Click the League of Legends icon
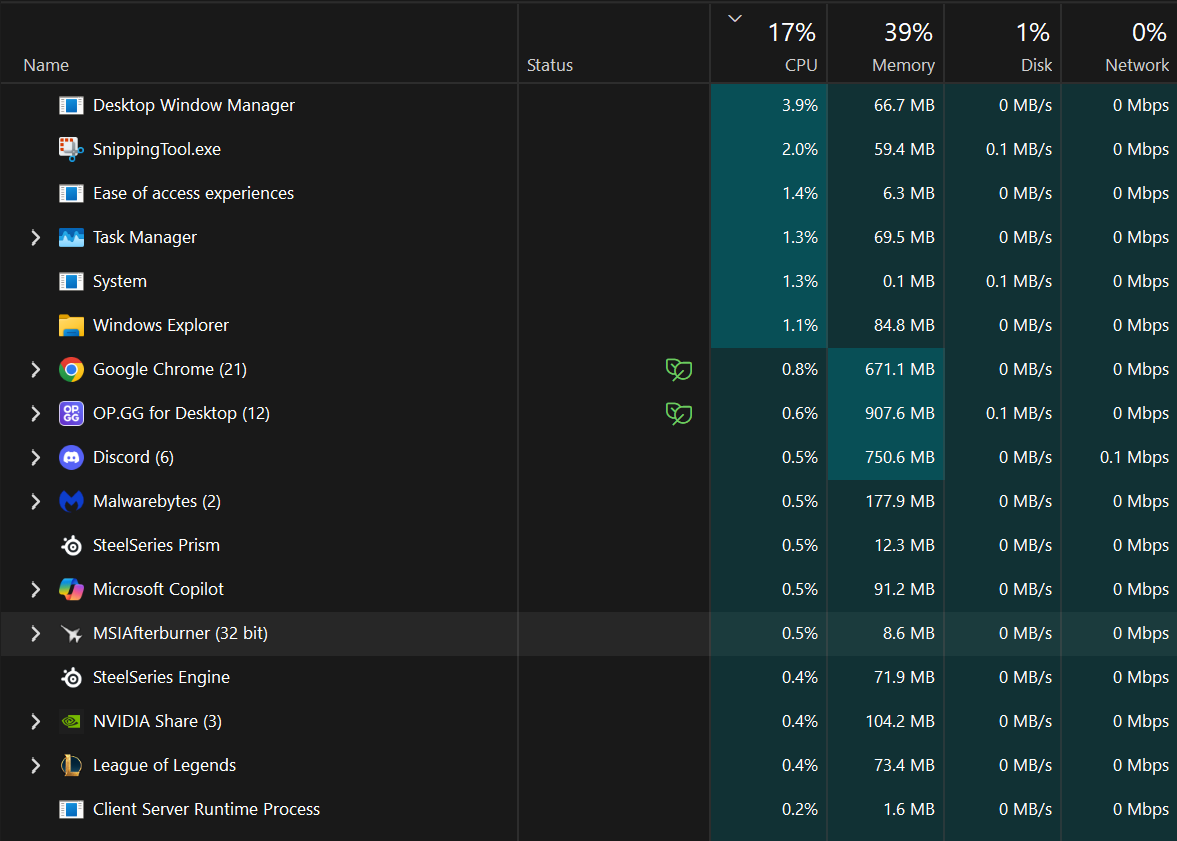 pos(71,765)
